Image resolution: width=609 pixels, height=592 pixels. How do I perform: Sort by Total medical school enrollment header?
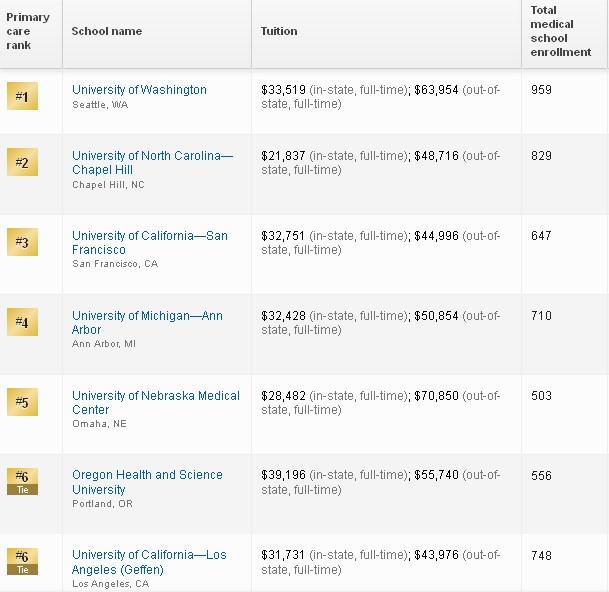pos(560,31)
